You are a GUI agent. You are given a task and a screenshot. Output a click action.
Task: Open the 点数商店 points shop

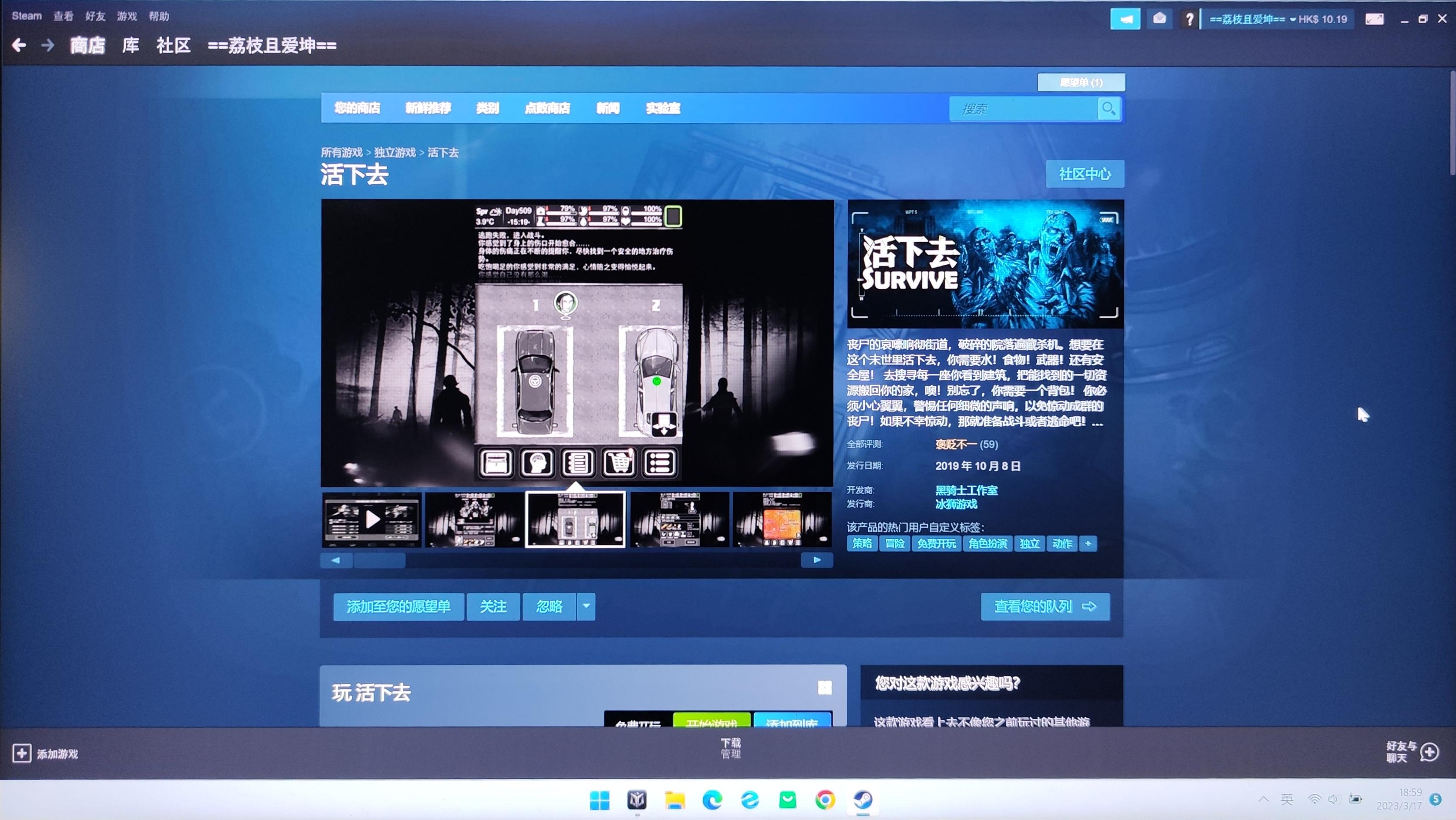pos(547,108)
